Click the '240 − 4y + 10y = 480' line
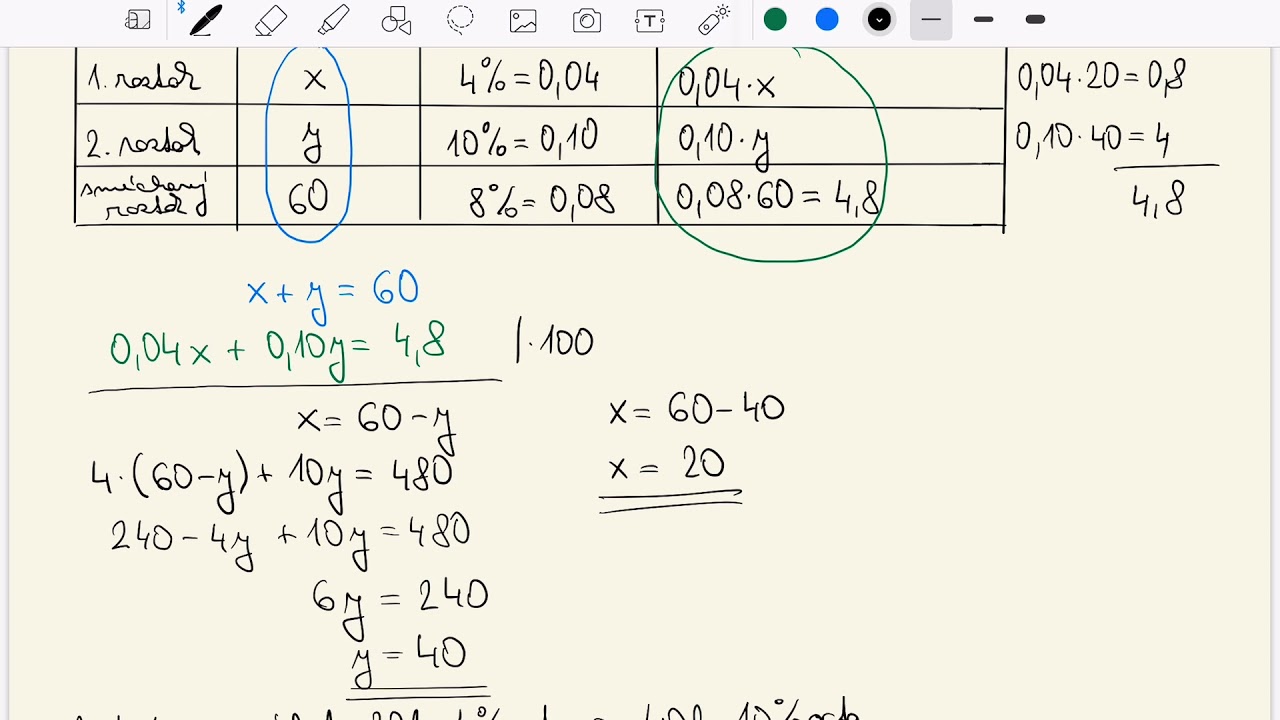The height and width of the screenshot is (720, 1280). (290, 538)
